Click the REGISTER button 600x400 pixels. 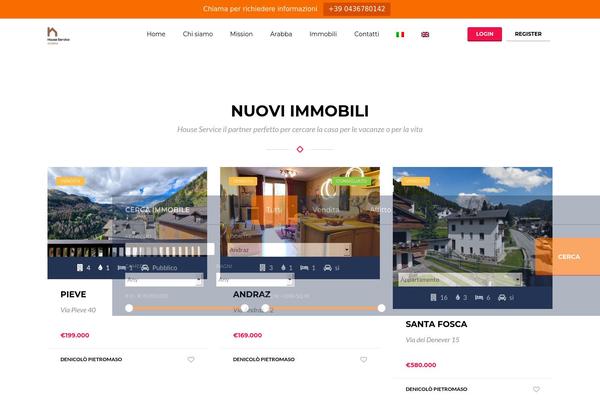tap(528, 34)
